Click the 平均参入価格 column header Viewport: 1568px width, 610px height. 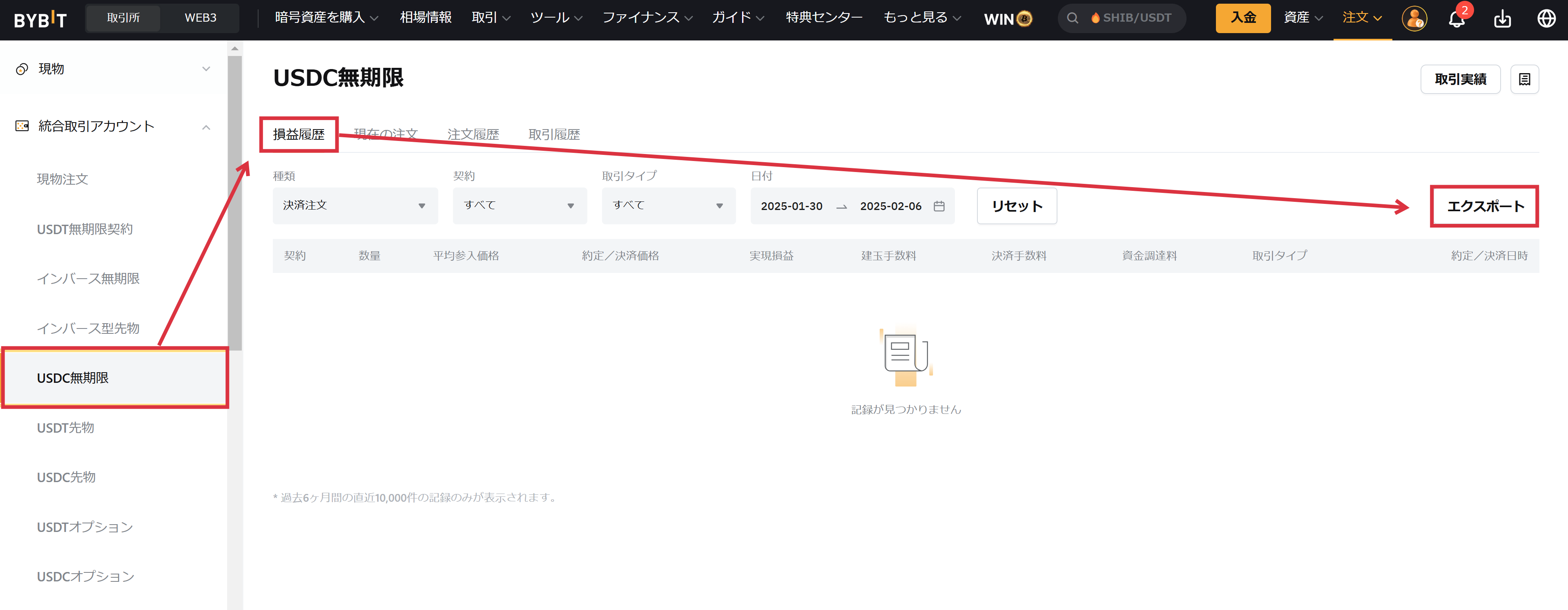pos(466,256)
